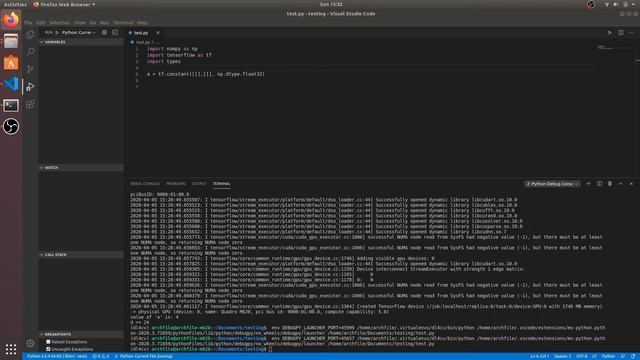The width and height of the screenshot is (640, 360).
Task: Open the Edit menu
Action: [x=40, y=23]
